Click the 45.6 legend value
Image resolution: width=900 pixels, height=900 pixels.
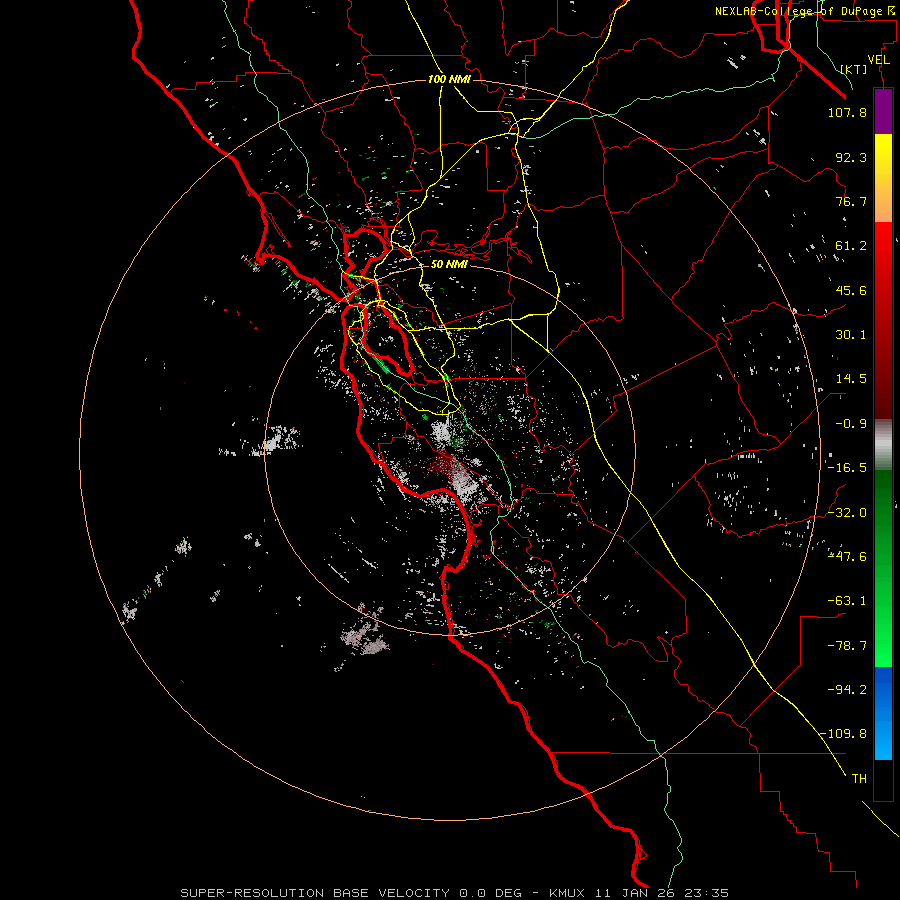click(x=851, y=290)
